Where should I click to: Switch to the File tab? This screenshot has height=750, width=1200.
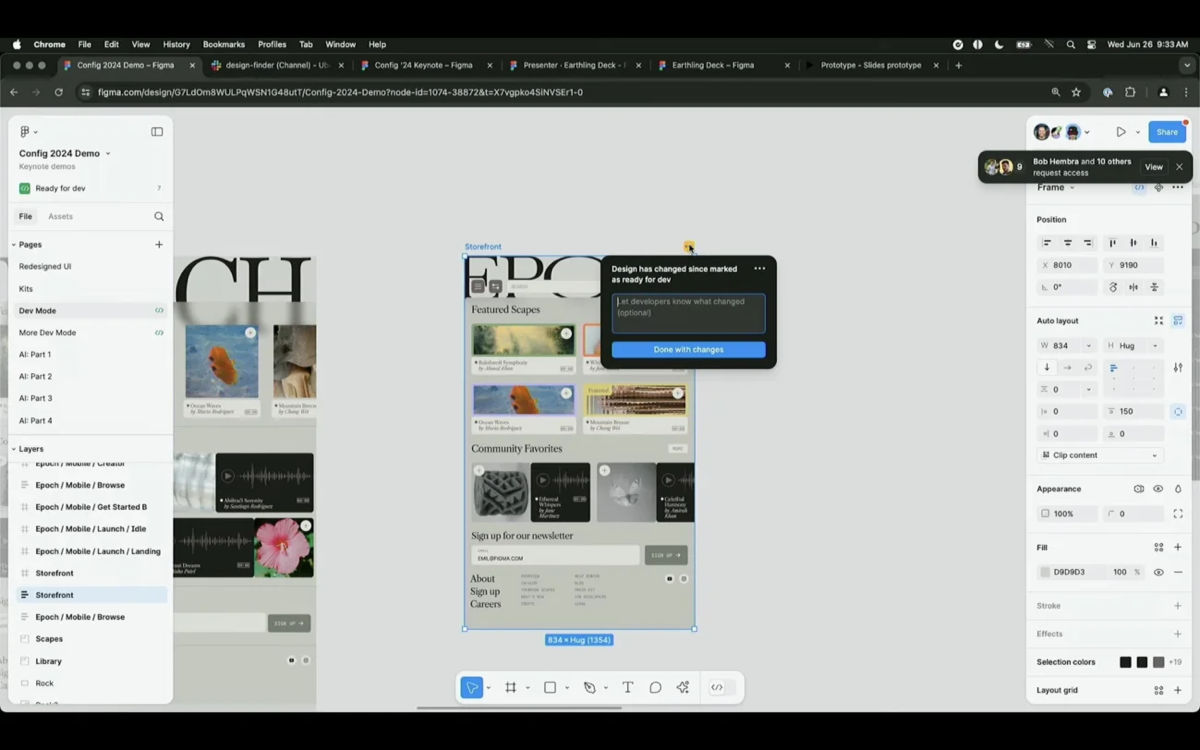(x=25, y=216)
